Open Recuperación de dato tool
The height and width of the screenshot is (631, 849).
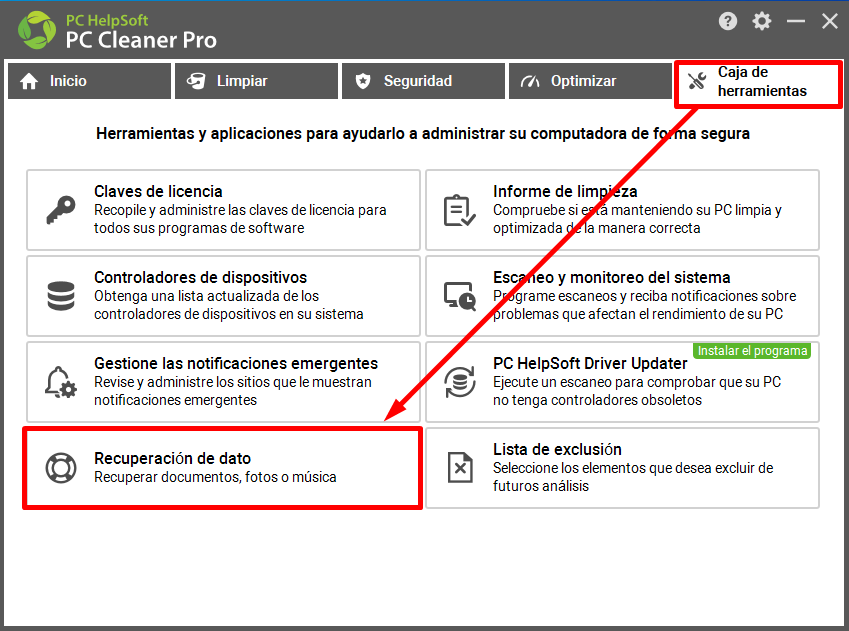223,468
